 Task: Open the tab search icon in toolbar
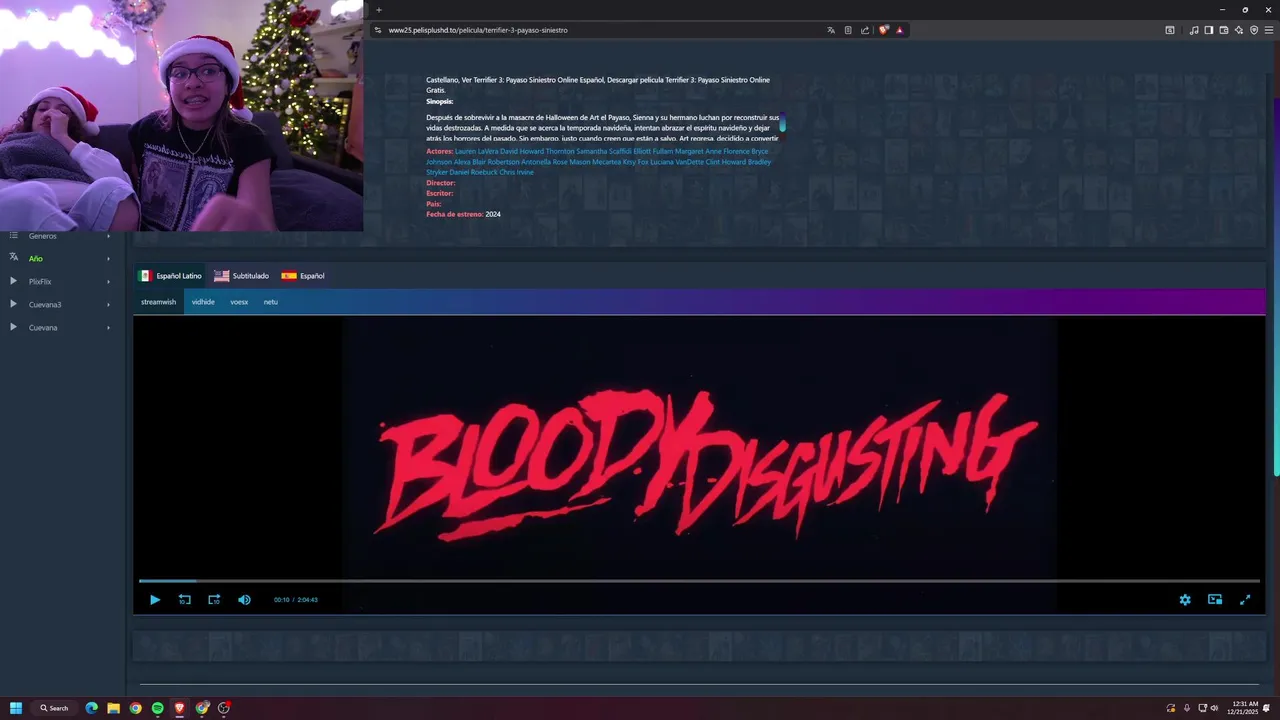[x=1170, y=30]
